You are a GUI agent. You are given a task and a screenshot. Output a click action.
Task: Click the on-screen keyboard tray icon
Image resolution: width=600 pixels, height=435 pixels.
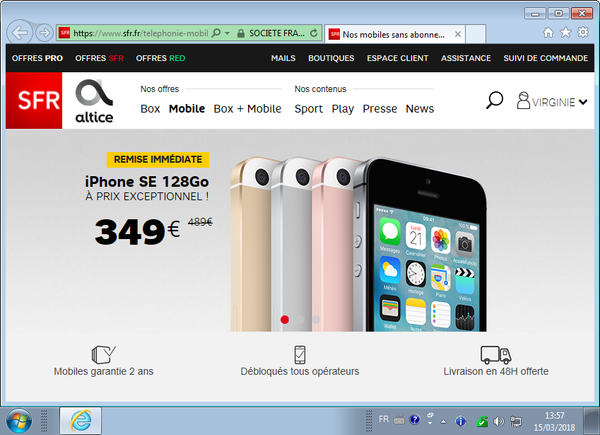point(399,420)
